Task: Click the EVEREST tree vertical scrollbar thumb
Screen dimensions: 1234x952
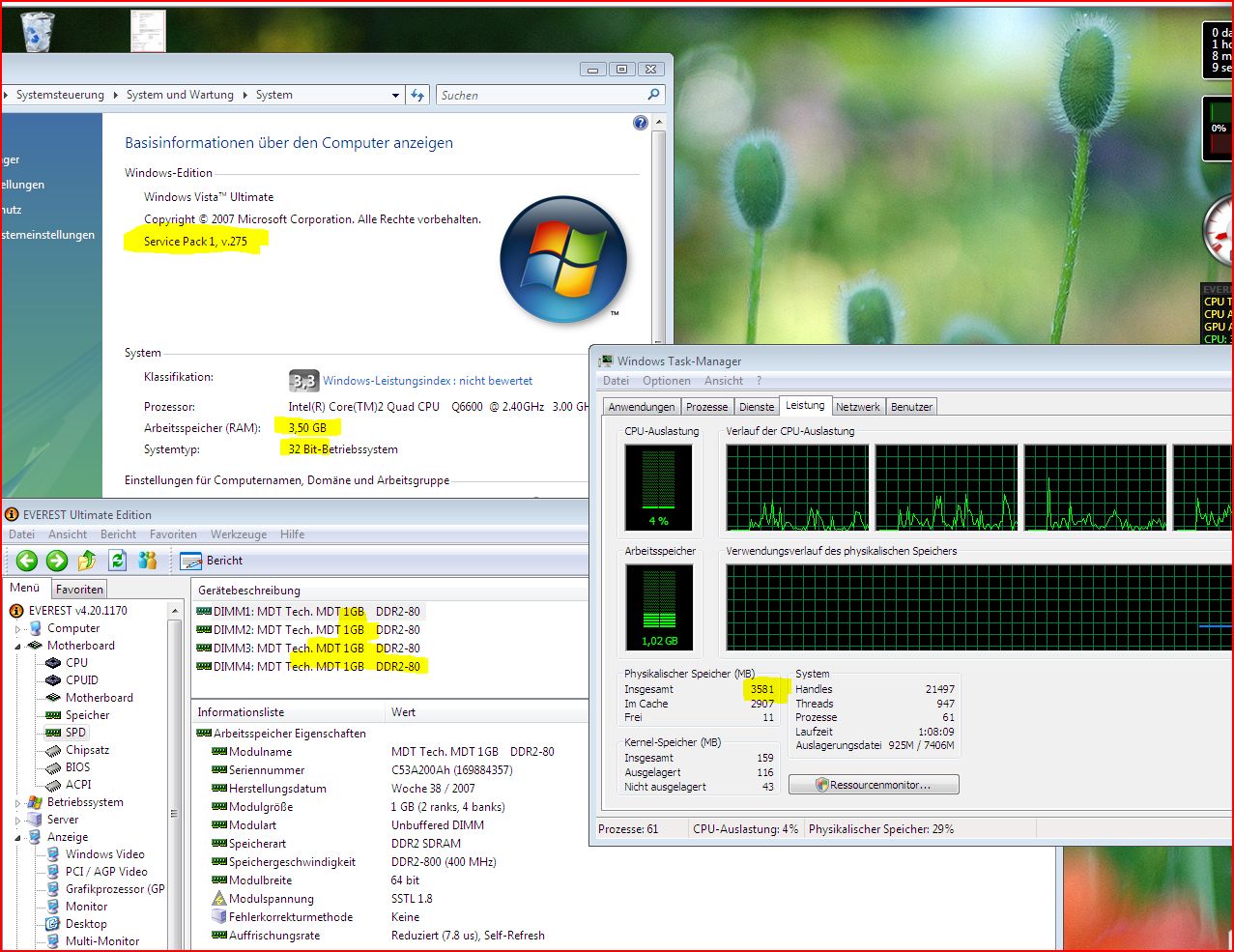Action: [x=175, y=814]
